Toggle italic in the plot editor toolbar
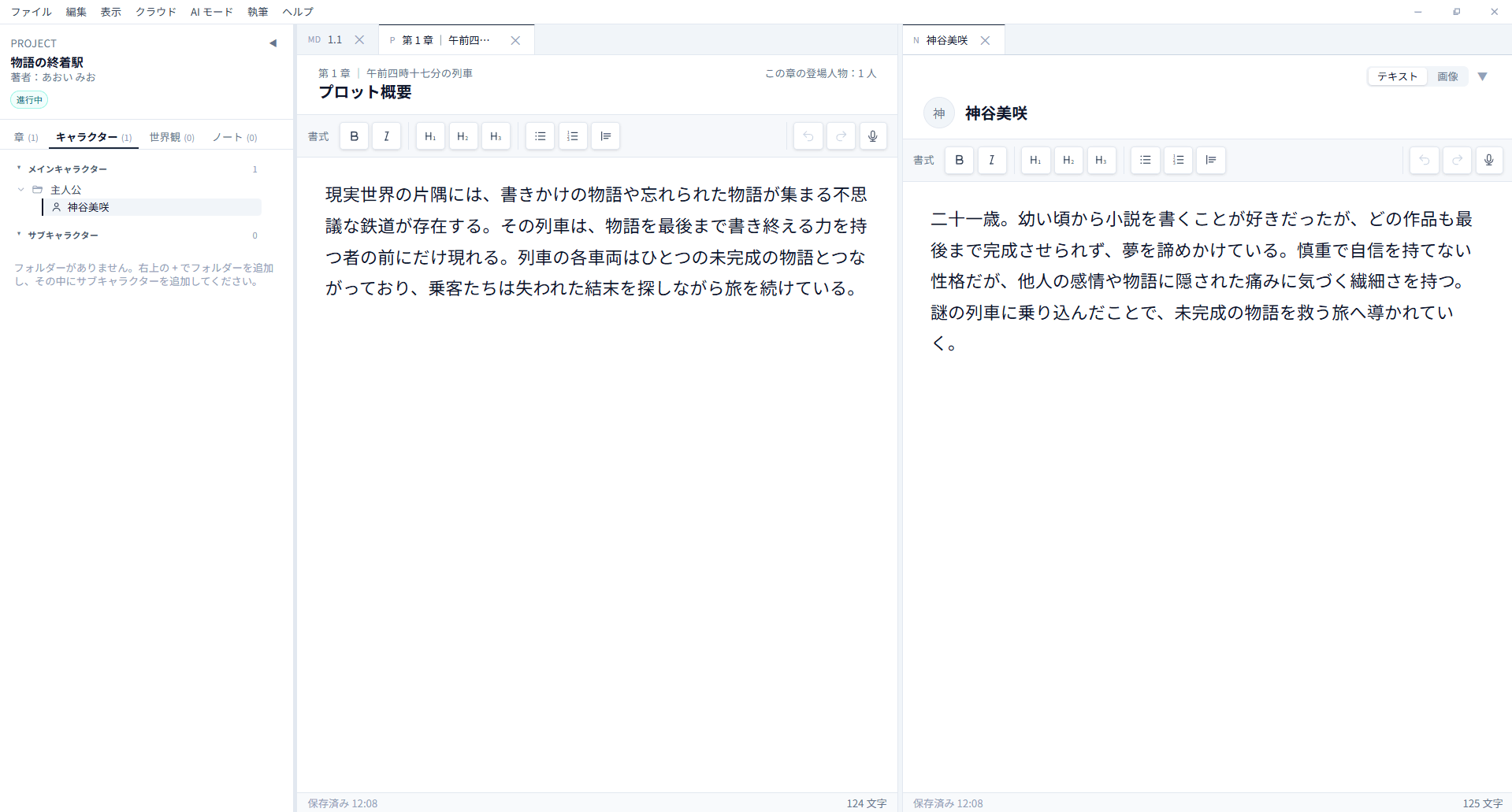Image resolution: width=1512 pixels, height=812 pixels. (387, 136)
